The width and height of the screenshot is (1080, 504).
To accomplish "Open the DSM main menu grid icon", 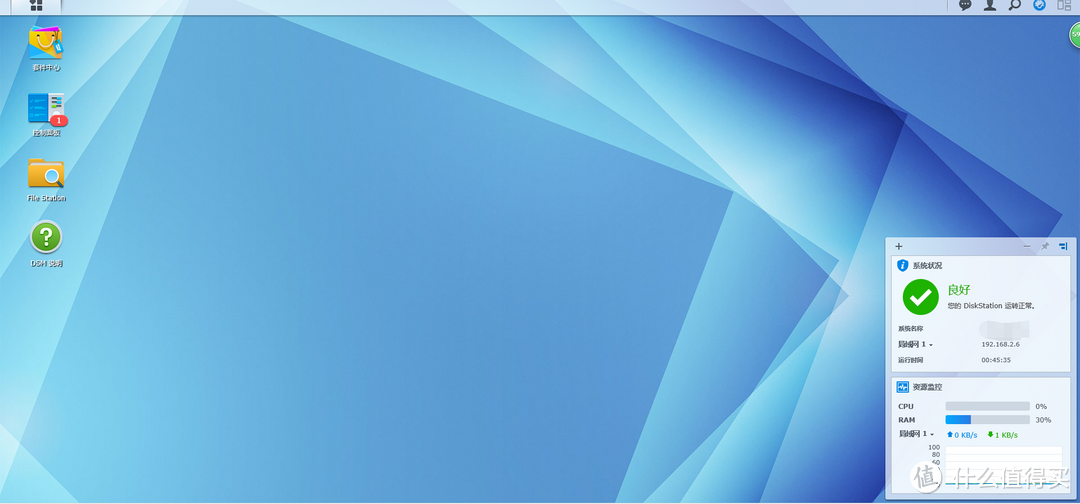I will click(x=37, y=6).
